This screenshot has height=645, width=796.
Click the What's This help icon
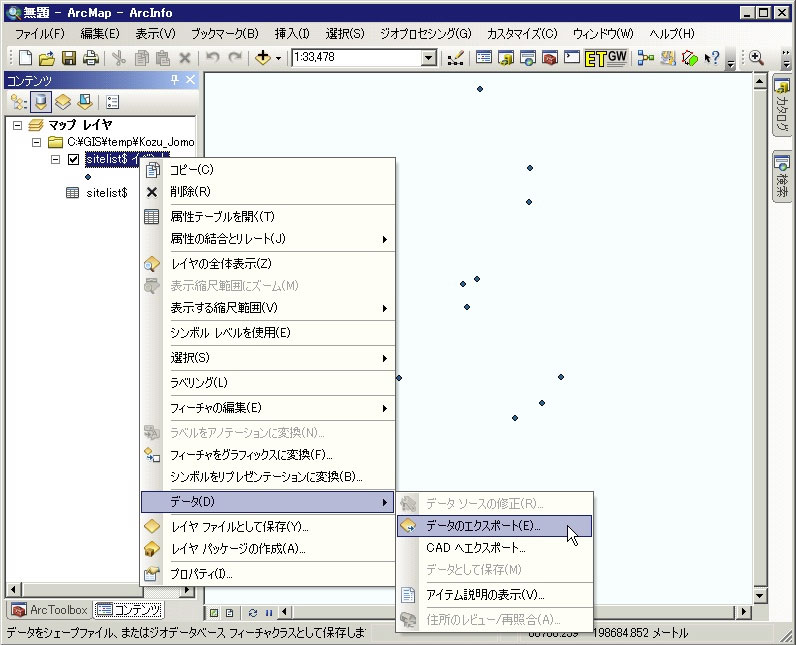[712, 58]
